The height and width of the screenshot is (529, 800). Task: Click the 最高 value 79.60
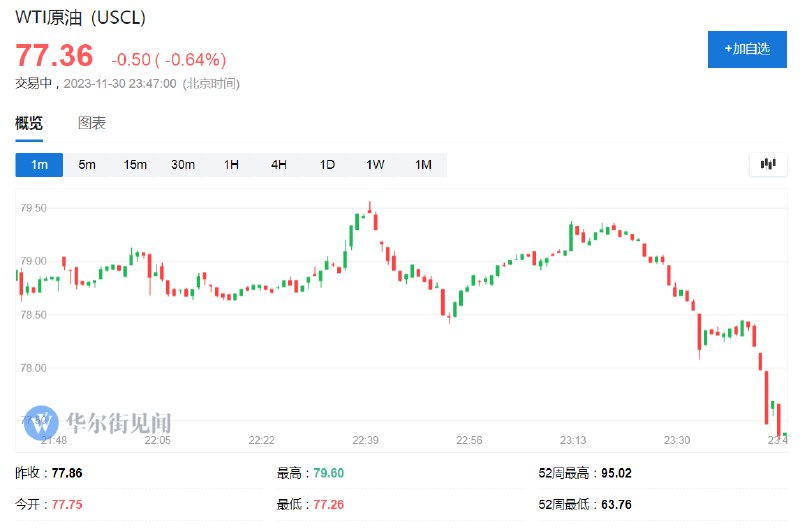329,473
